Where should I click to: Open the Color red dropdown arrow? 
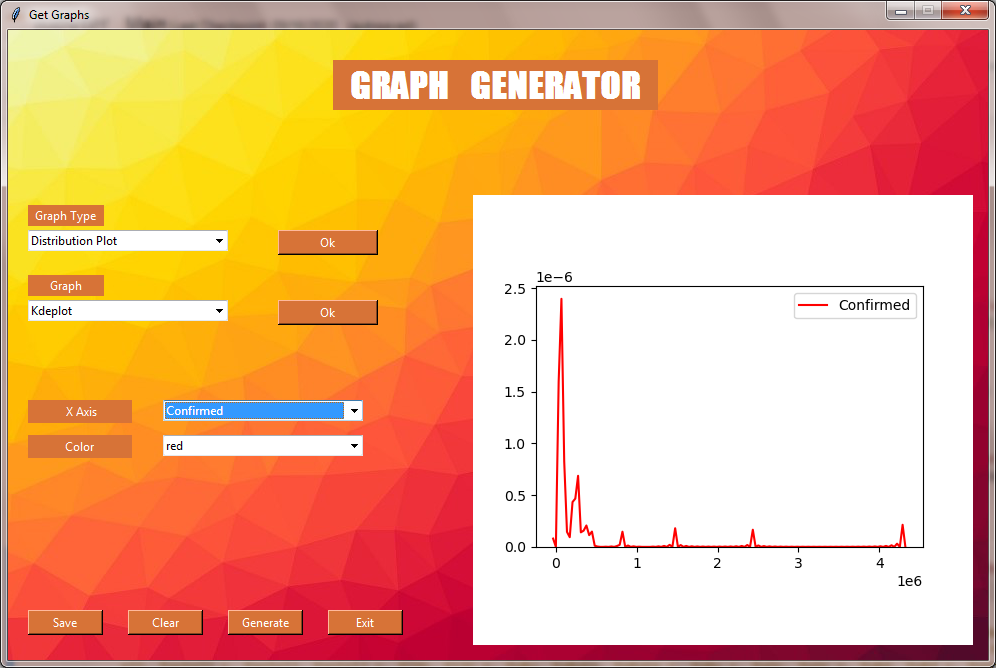[354, 446]
